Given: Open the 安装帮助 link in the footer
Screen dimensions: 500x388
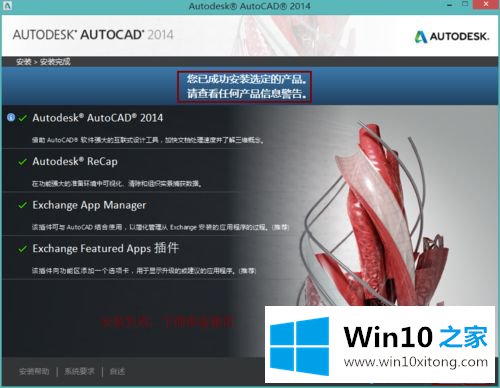Looking at the screenshot, I should (34, 371).
